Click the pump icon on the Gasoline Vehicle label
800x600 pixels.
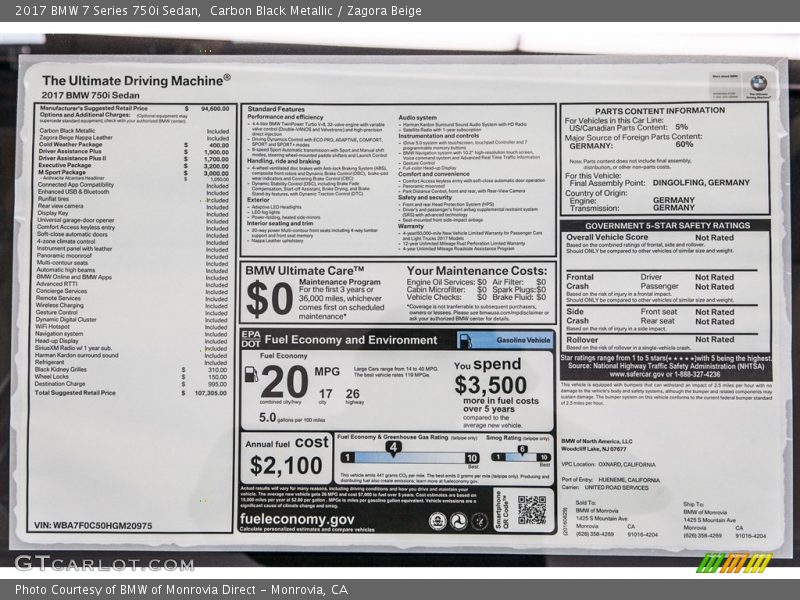pos(465,340)
